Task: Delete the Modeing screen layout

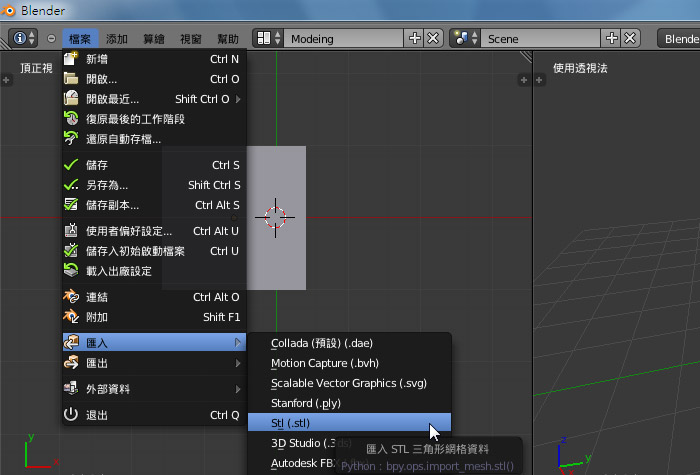Action: tap(433, 38)
